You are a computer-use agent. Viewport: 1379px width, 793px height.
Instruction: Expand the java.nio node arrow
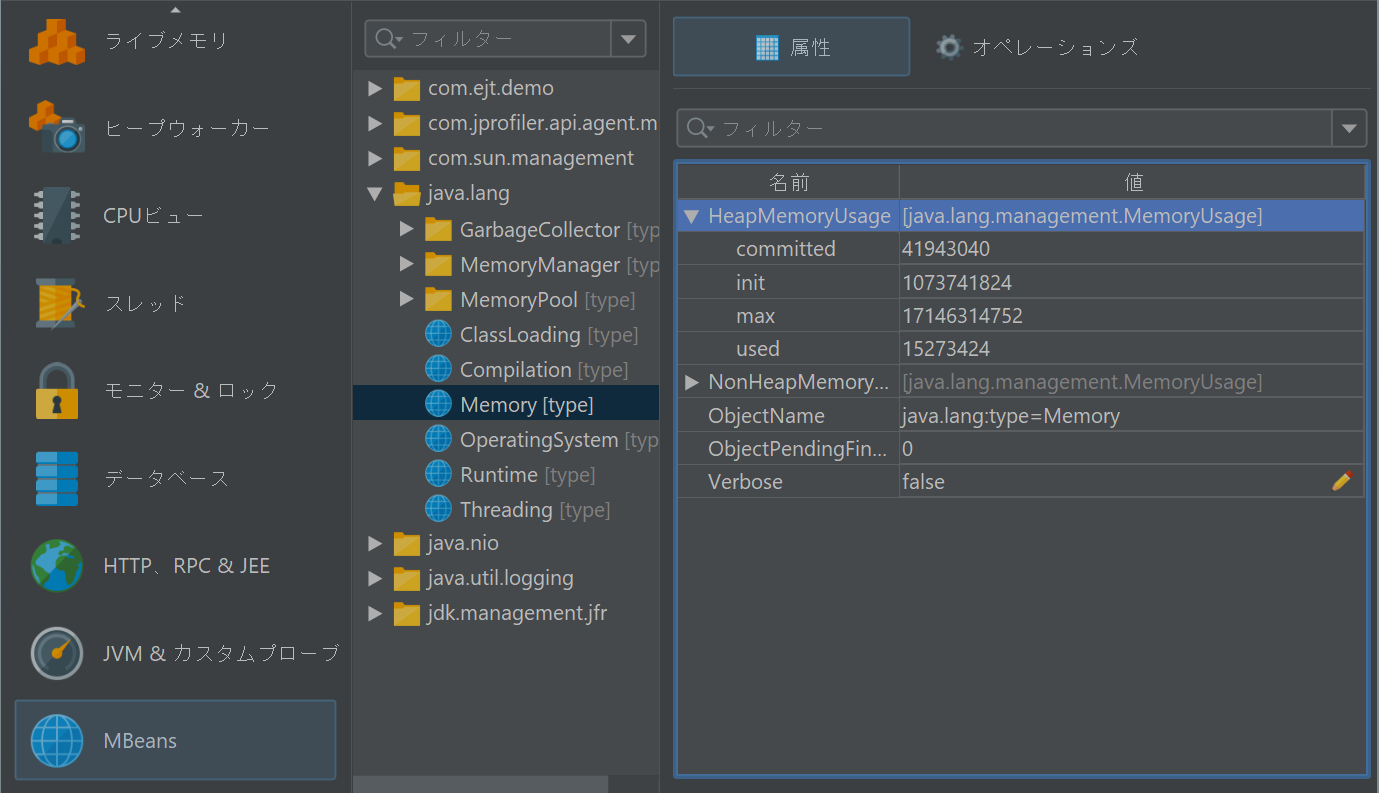[375, 543]
